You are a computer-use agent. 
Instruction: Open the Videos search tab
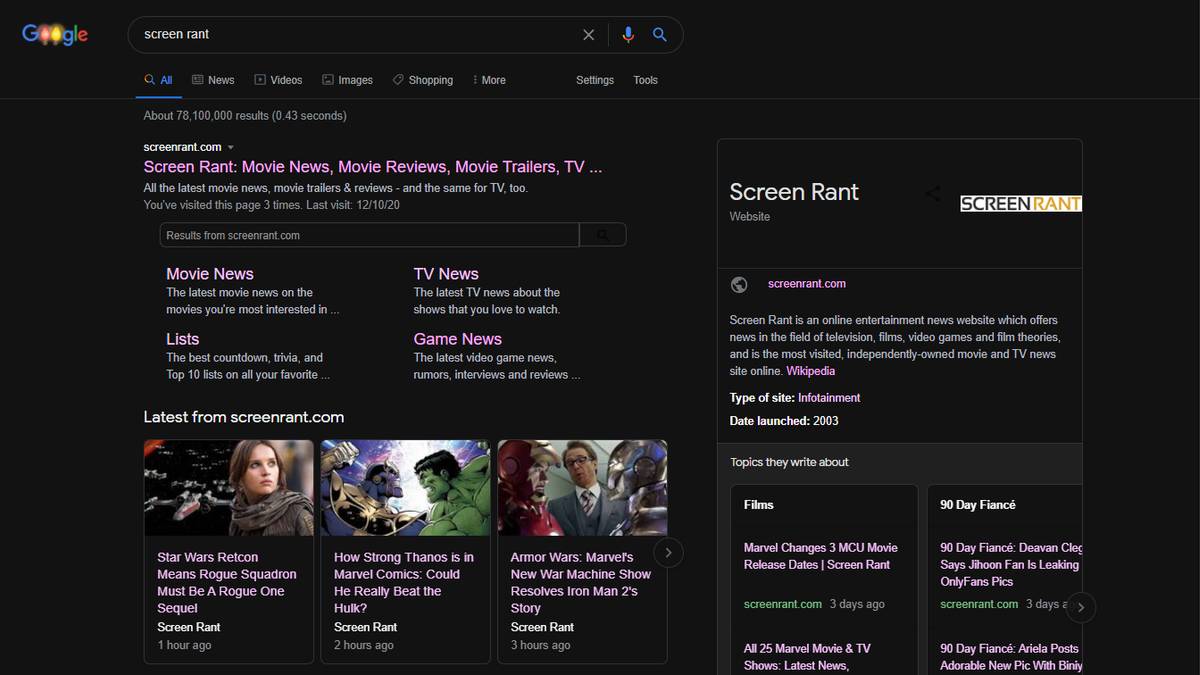pos(278,80)
